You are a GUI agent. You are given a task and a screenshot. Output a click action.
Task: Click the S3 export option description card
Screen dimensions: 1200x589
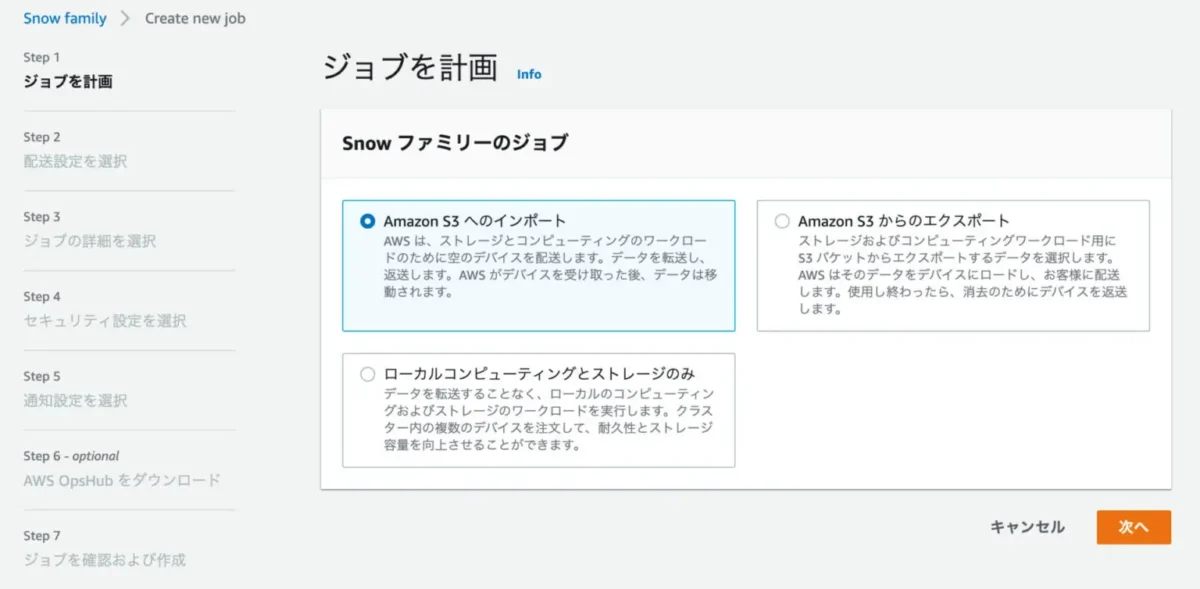(962, 275)
